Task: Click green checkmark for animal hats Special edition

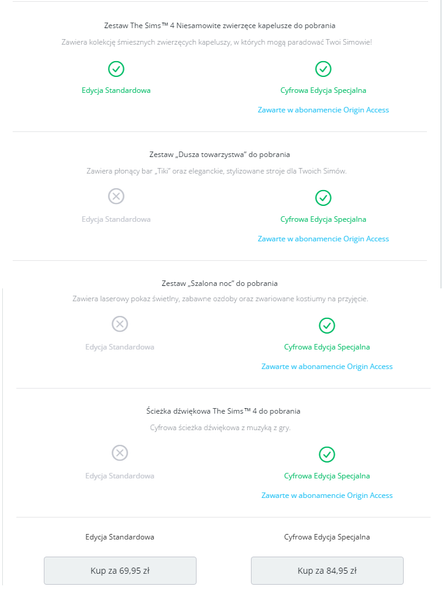Action: point(323,69)
